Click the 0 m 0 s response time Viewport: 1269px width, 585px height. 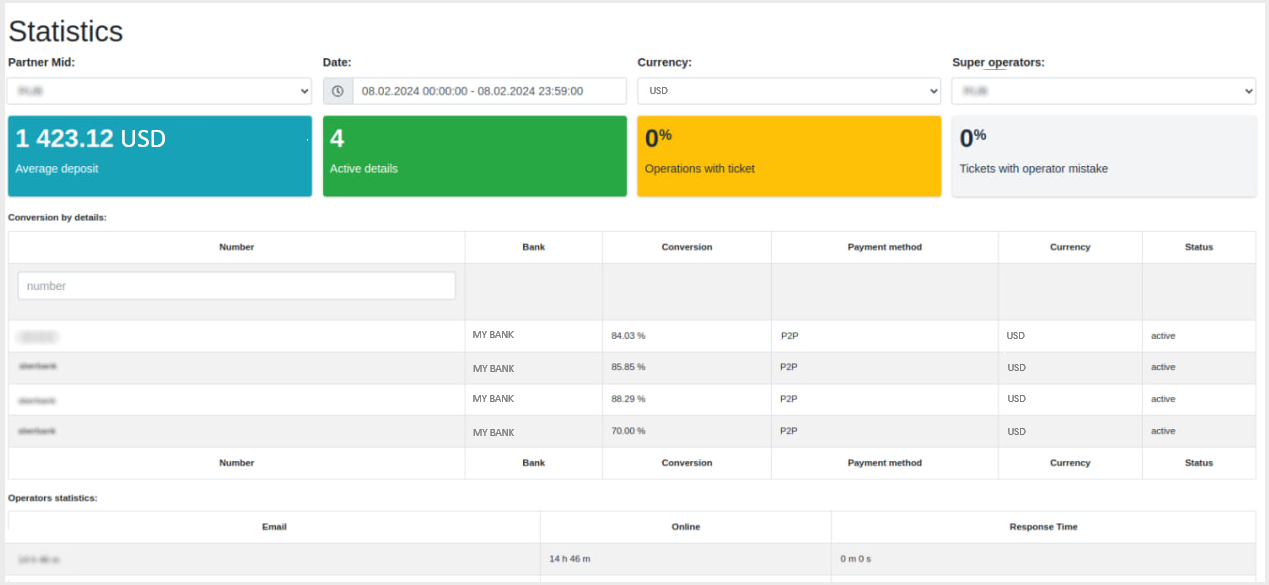tap(856, 558)
